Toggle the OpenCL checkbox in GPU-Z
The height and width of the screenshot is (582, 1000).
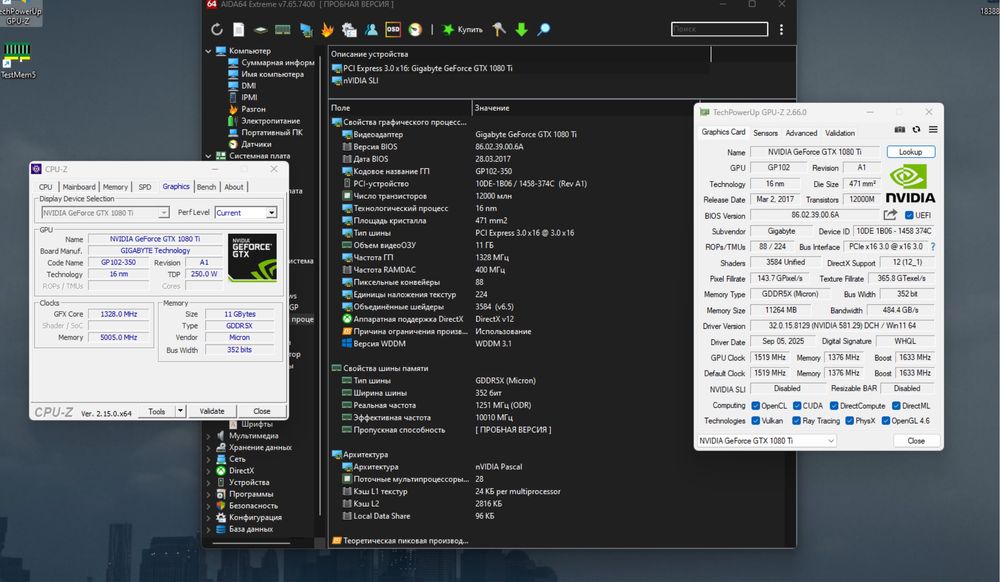pos(755,406)
